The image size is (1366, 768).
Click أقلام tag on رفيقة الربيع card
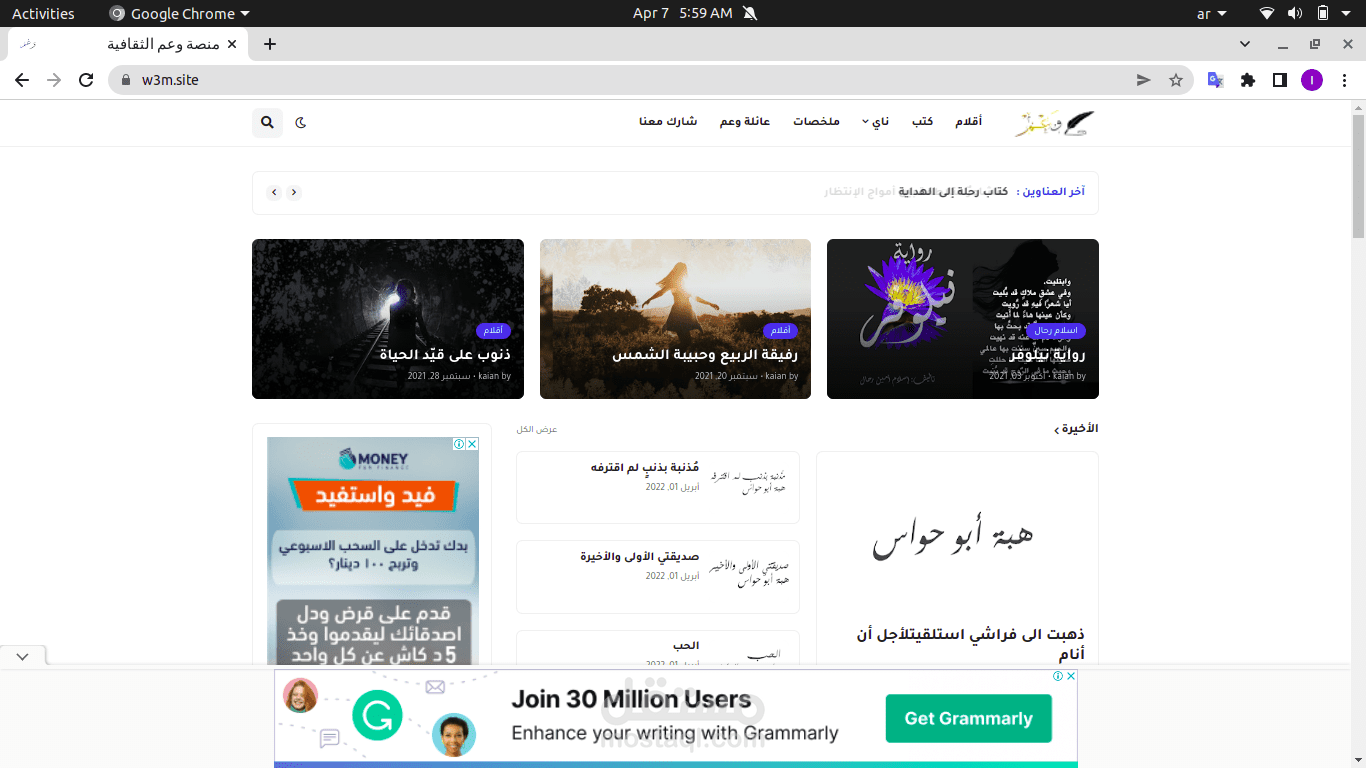click(x=781, y=331)
